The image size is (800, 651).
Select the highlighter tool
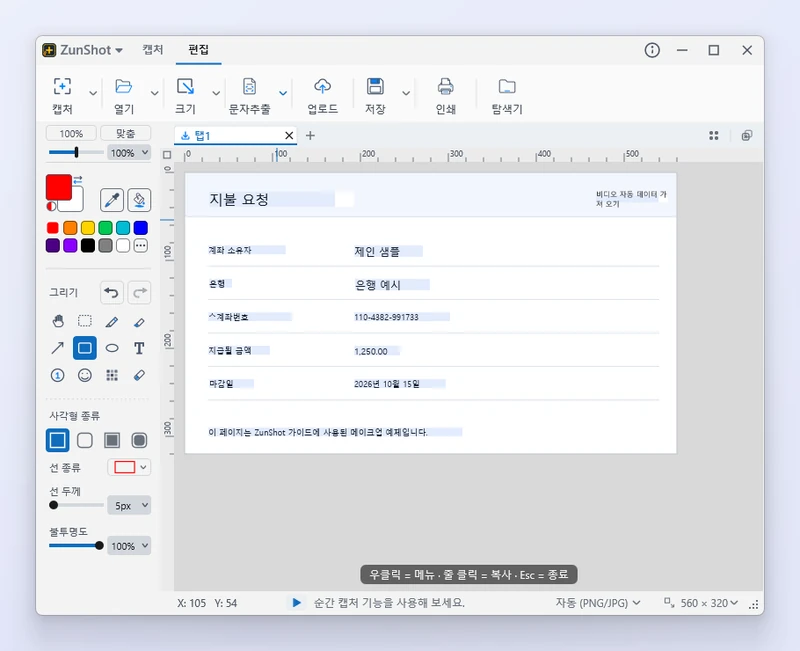point(139,321)
